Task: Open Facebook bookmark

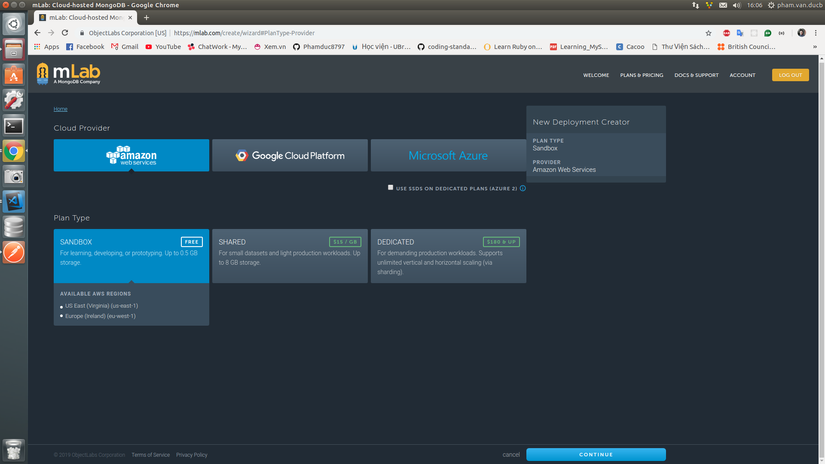Action: pos(85,47)
